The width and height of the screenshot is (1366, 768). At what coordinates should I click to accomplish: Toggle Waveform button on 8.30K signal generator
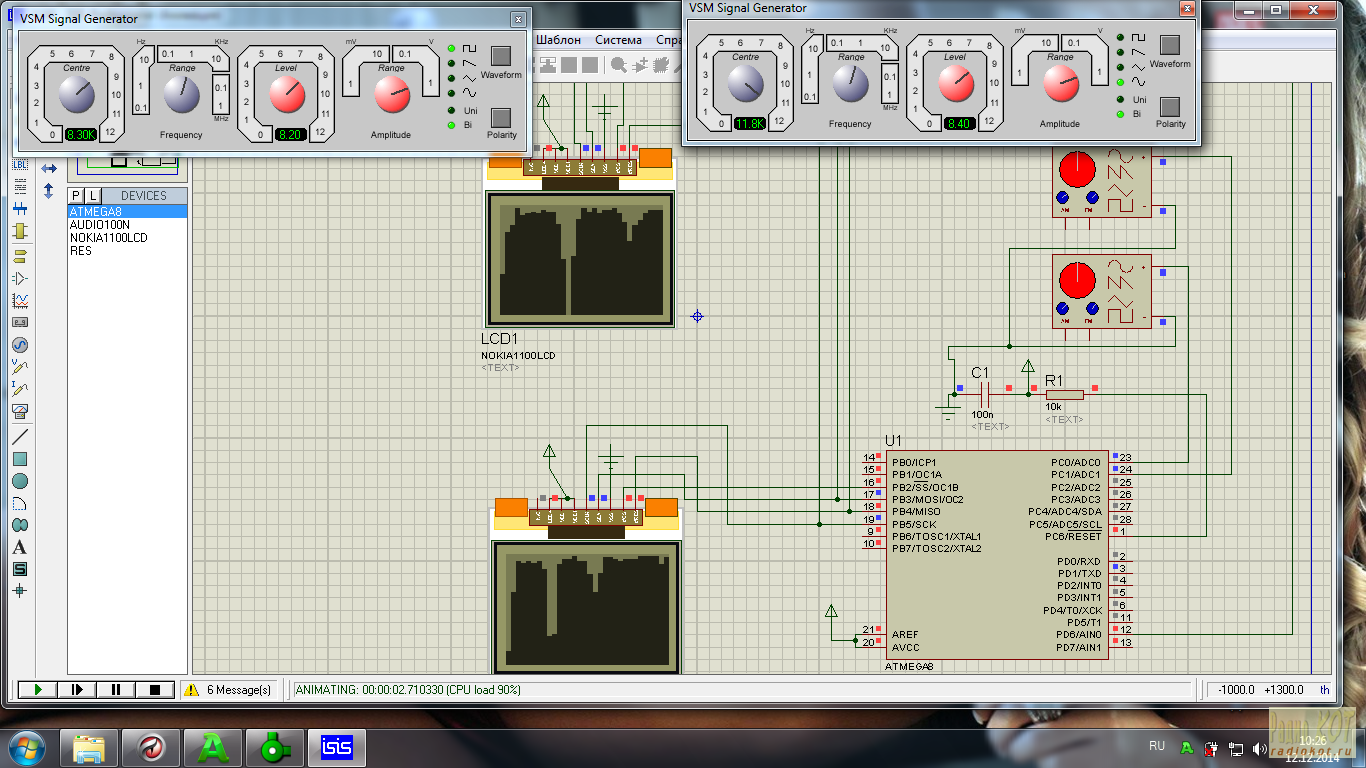click(501, 56)
